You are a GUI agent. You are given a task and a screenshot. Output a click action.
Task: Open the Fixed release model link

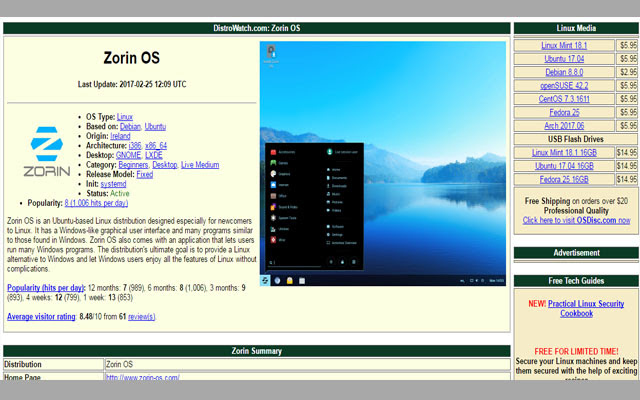click(x=144, y=174)
